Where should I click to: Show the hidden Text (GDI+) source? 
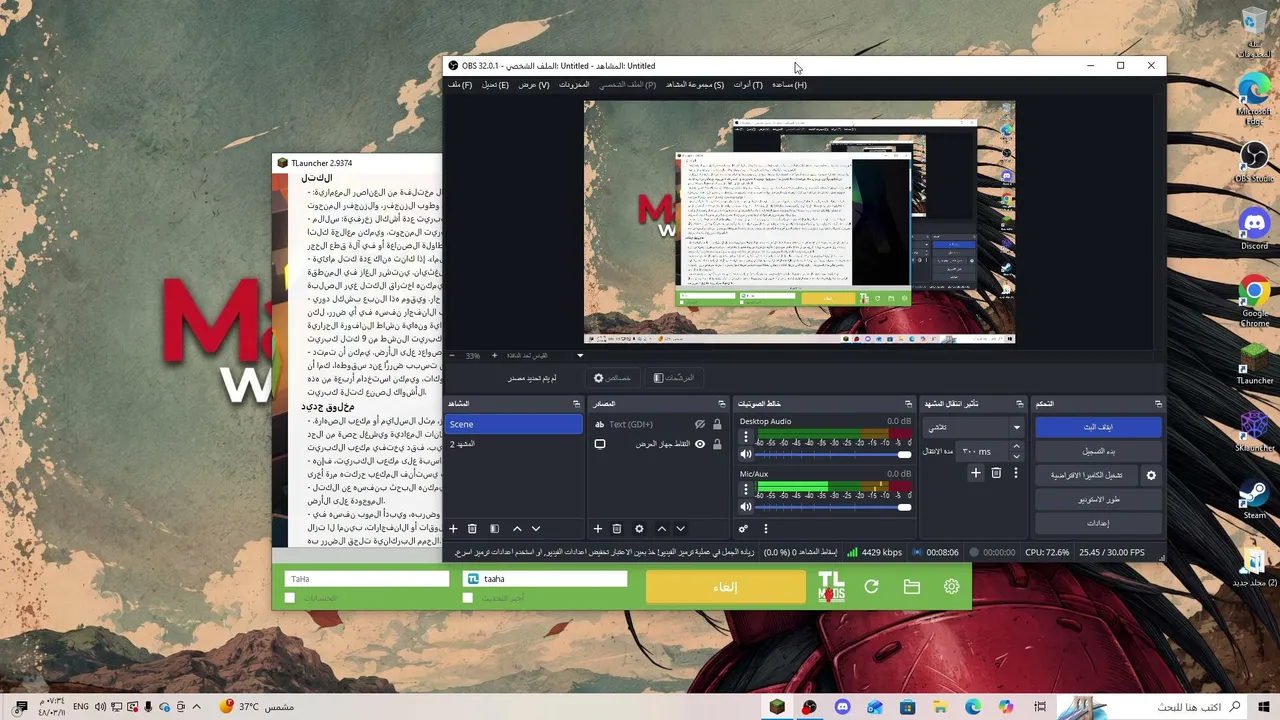coord(700,424)
